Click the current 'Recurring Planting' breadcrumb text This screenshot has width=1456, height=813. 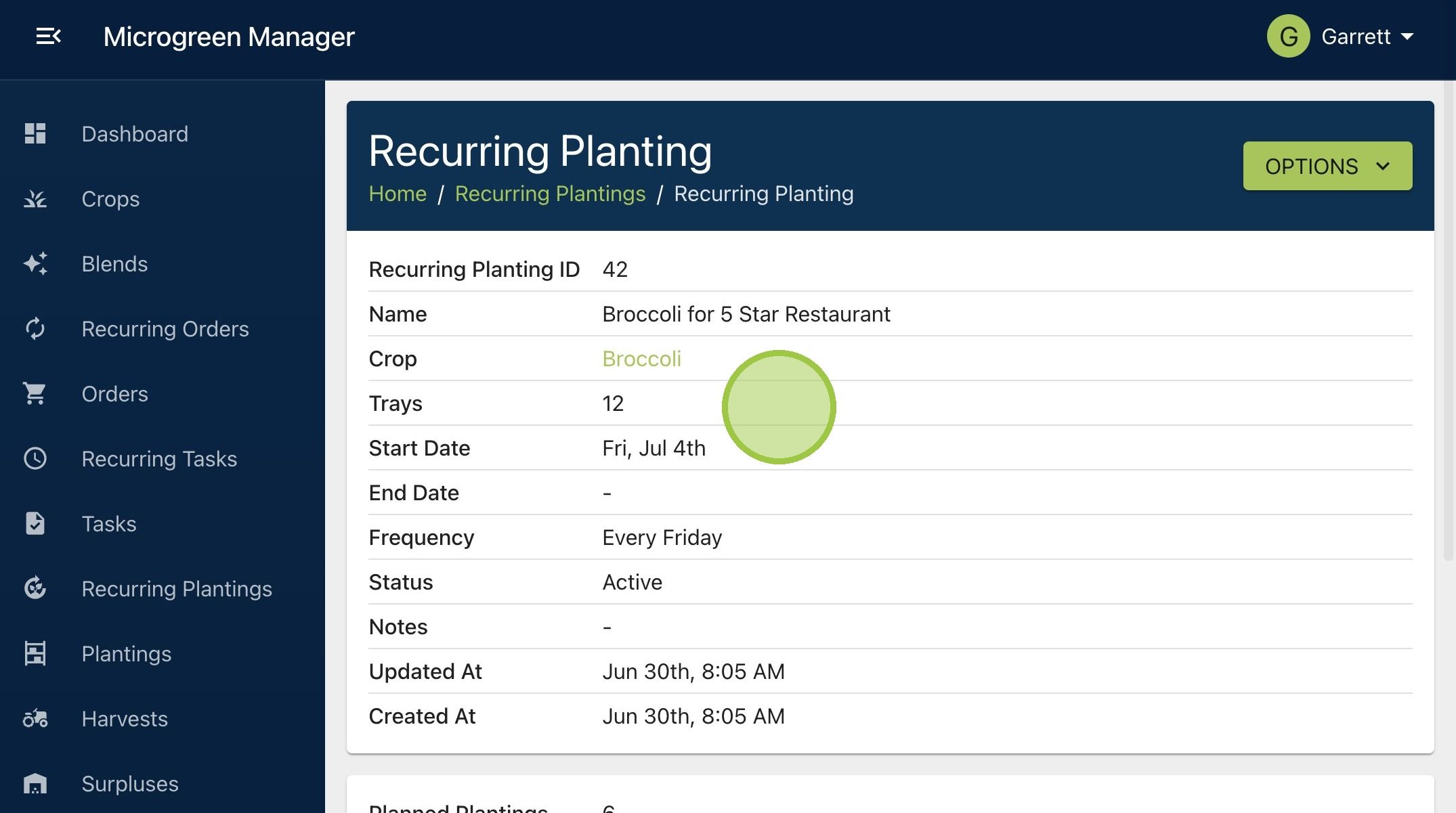[x=763, y=194]
